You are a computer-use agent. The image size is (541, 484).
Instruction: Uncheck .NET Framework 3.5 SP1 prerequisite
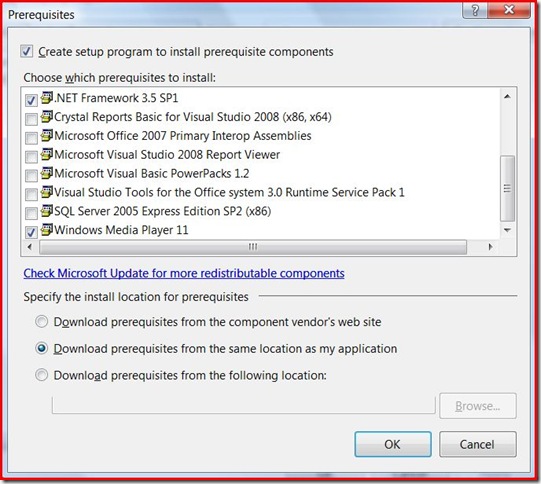coord(31,100)
